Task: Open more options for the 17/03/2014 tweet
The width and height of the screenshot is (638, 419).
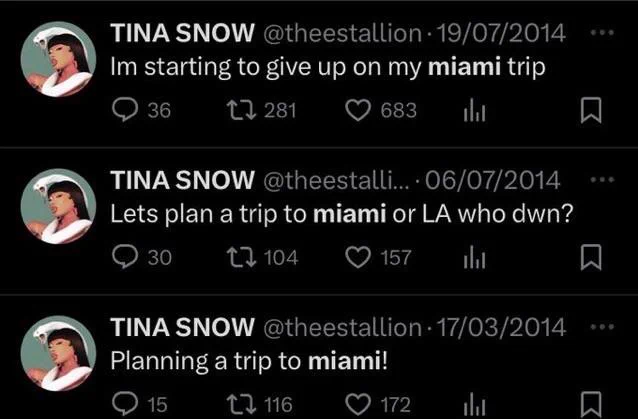Action: pyautogui.click(x=602, y=327)
